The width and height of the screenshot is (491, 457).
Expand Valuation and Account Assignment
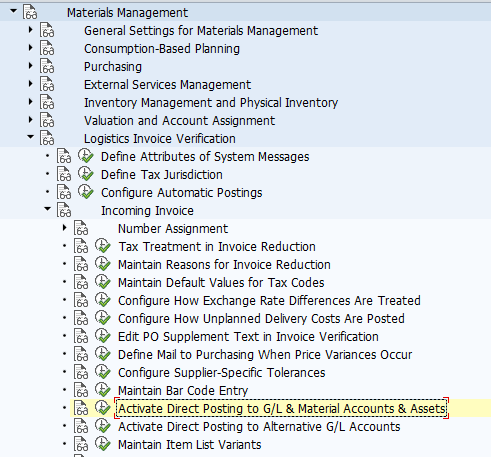[31, 120]
